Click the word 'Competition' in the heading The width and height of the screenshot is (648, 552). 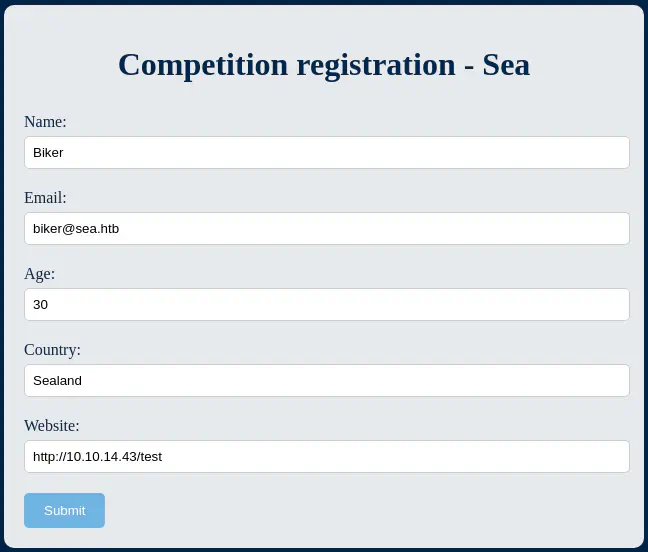[202, 65]
